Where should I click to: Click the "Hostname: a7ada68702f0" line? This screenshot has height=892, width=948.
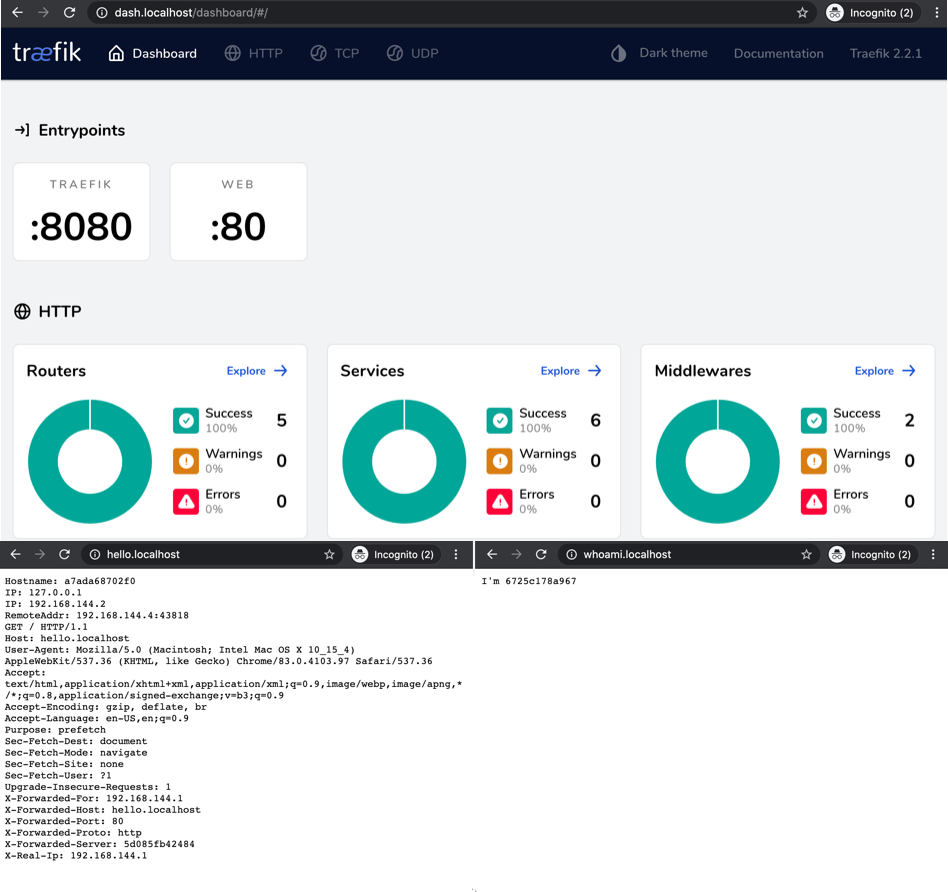(x=70, y=581)
